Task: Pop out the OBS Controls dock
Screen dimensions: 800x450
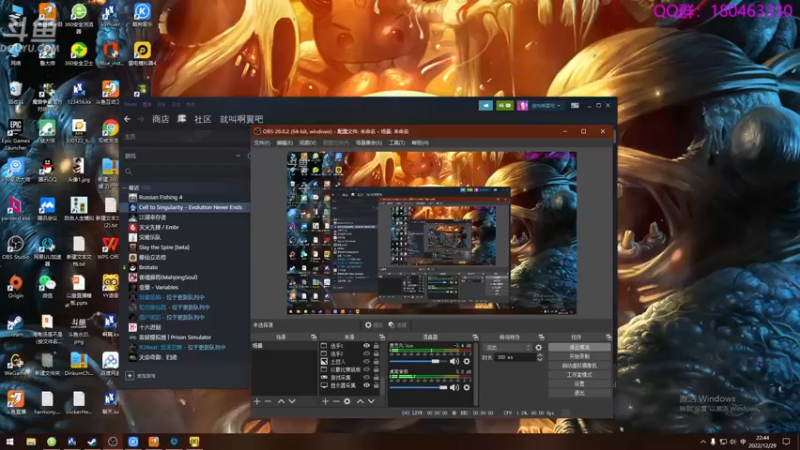Action: click(608, 337)
